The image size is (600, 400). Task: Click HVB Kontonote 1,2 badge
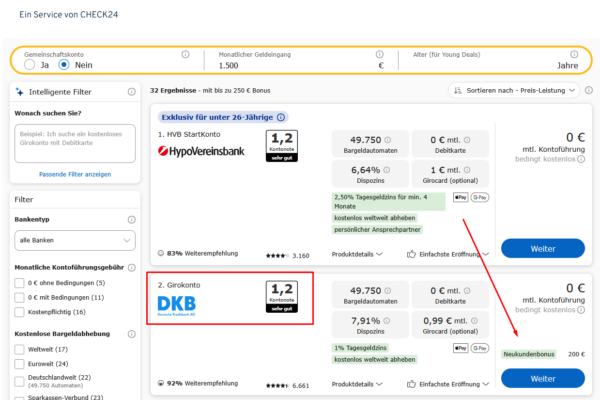282,146
